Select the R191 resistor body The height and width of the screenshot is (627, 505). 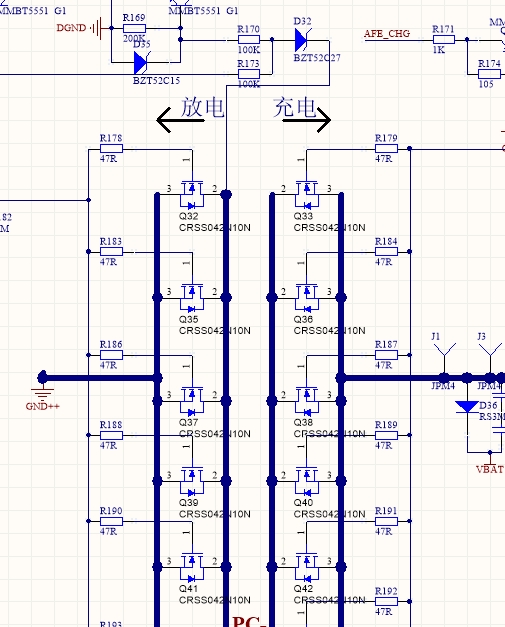point(386,521)
